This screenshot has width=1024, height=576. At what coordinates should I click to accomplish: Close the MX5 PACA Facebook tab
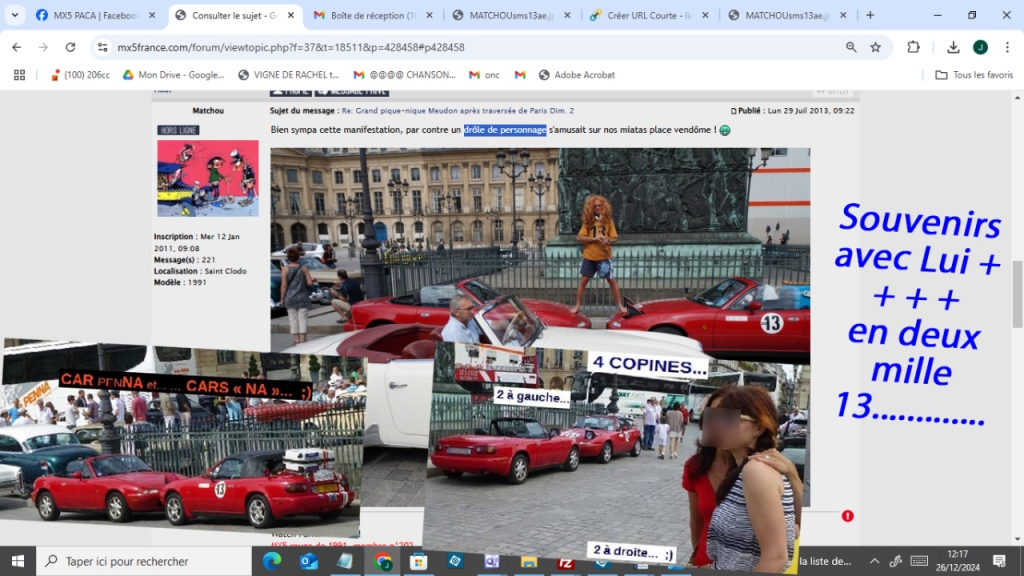pyautogui.click(x=152, y=15)
